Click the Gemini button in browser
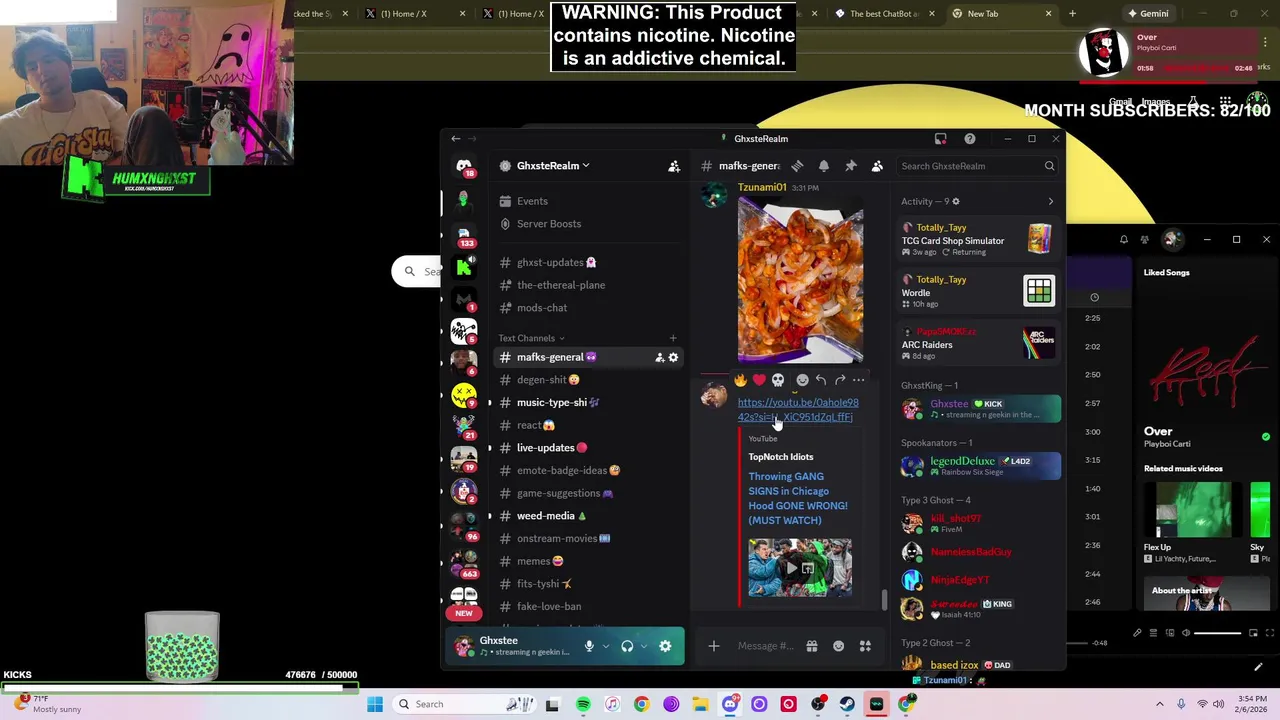 click(x=1147, y=14)
